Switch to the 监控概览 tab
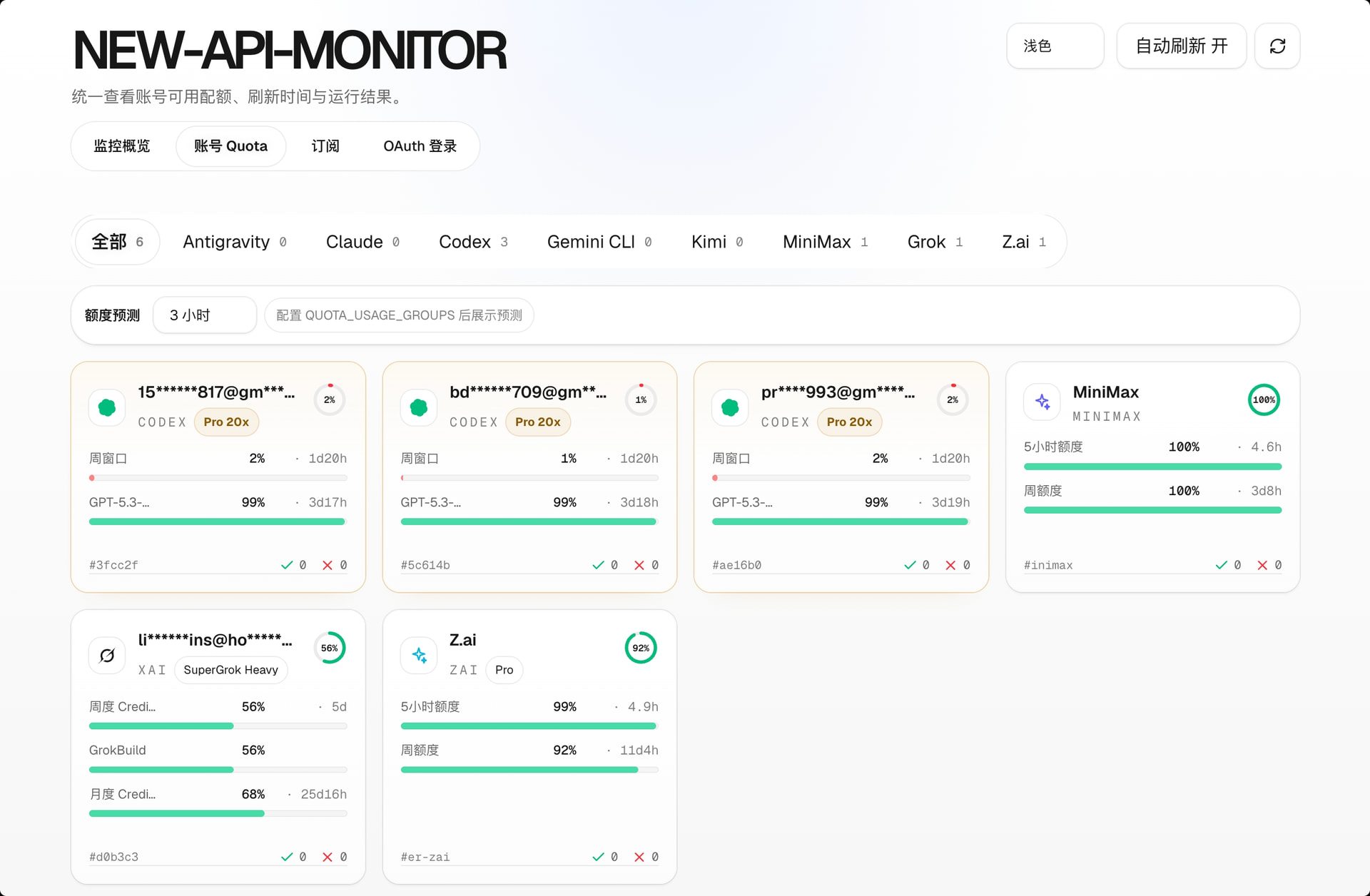 122,146
